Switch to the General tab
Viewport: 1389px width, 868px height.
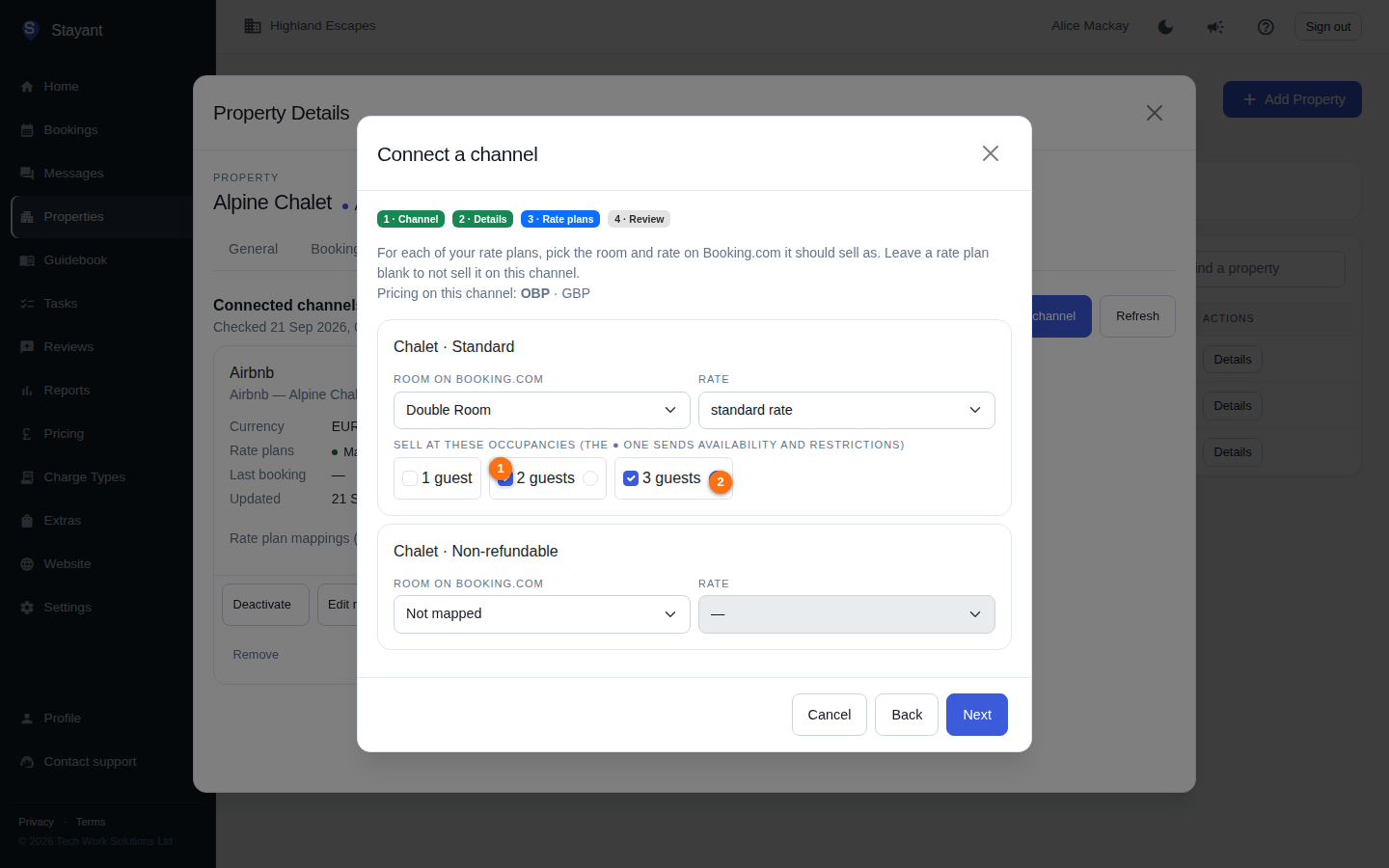[x=253, y=249]
